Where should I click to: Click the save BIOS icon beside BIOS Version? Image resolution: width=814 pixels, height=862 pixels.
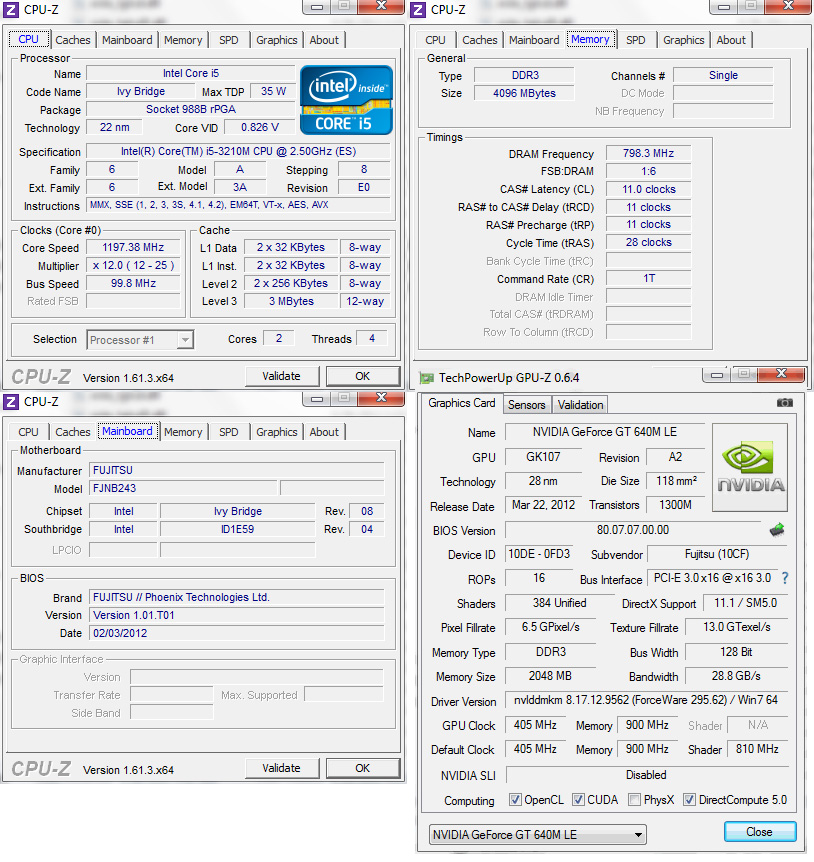pyautogui.click(x=775, y=529)
